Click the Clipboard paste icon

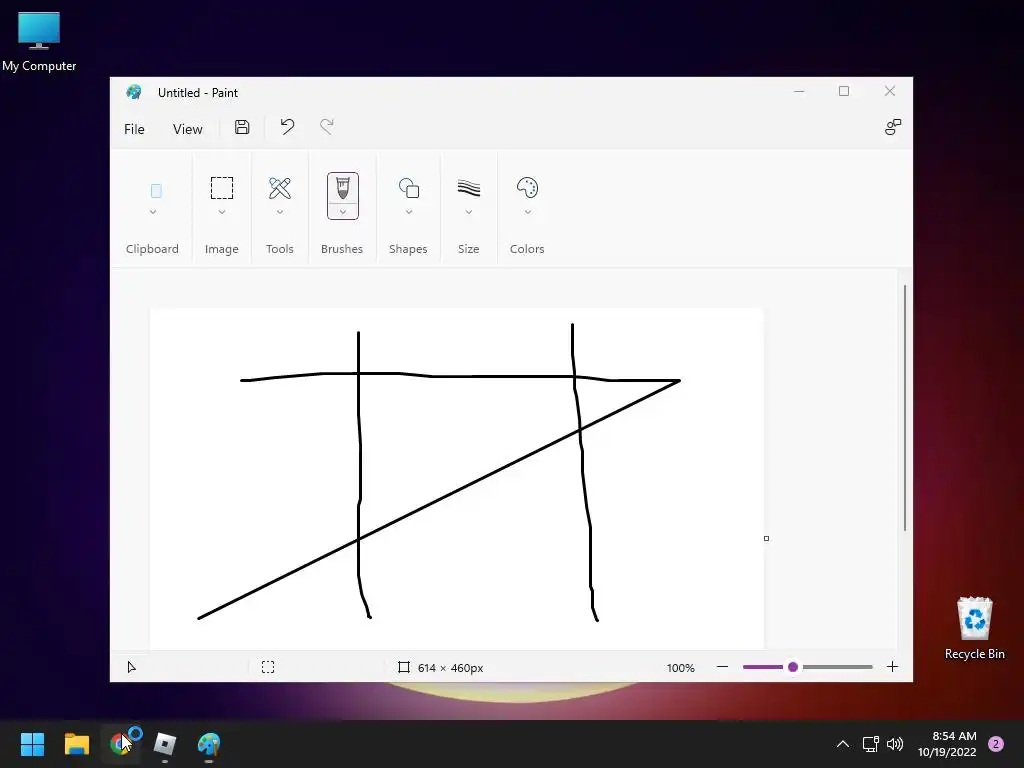click(156, 191)
